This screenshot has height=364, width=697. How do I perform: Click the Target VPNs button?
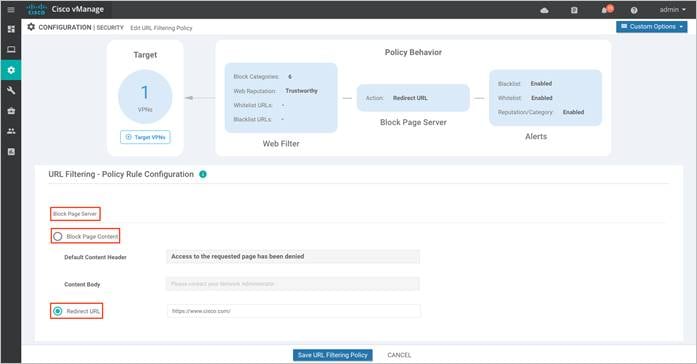coord(145,137)
